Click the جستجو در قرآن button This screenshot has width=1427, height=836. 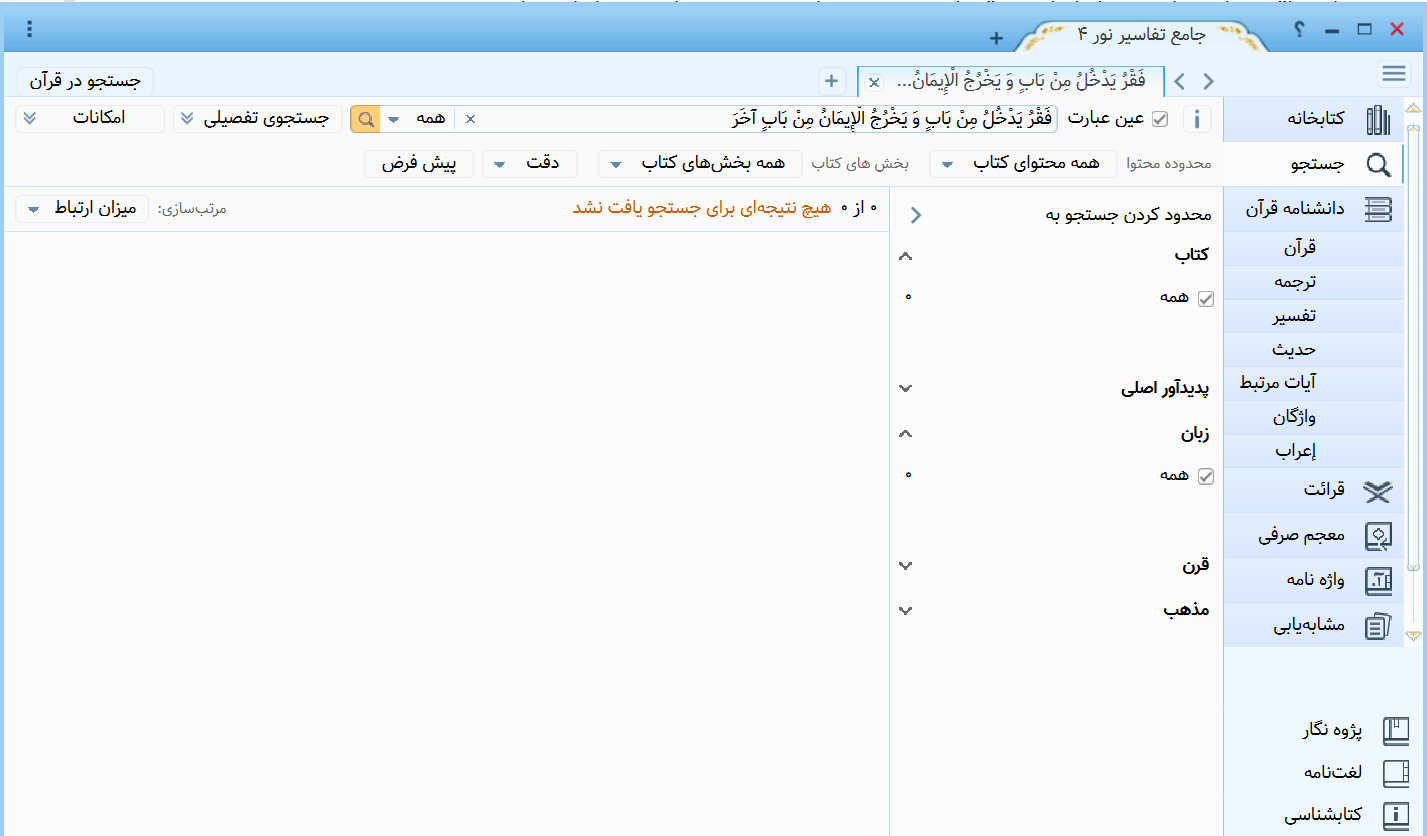pos(85,80)
